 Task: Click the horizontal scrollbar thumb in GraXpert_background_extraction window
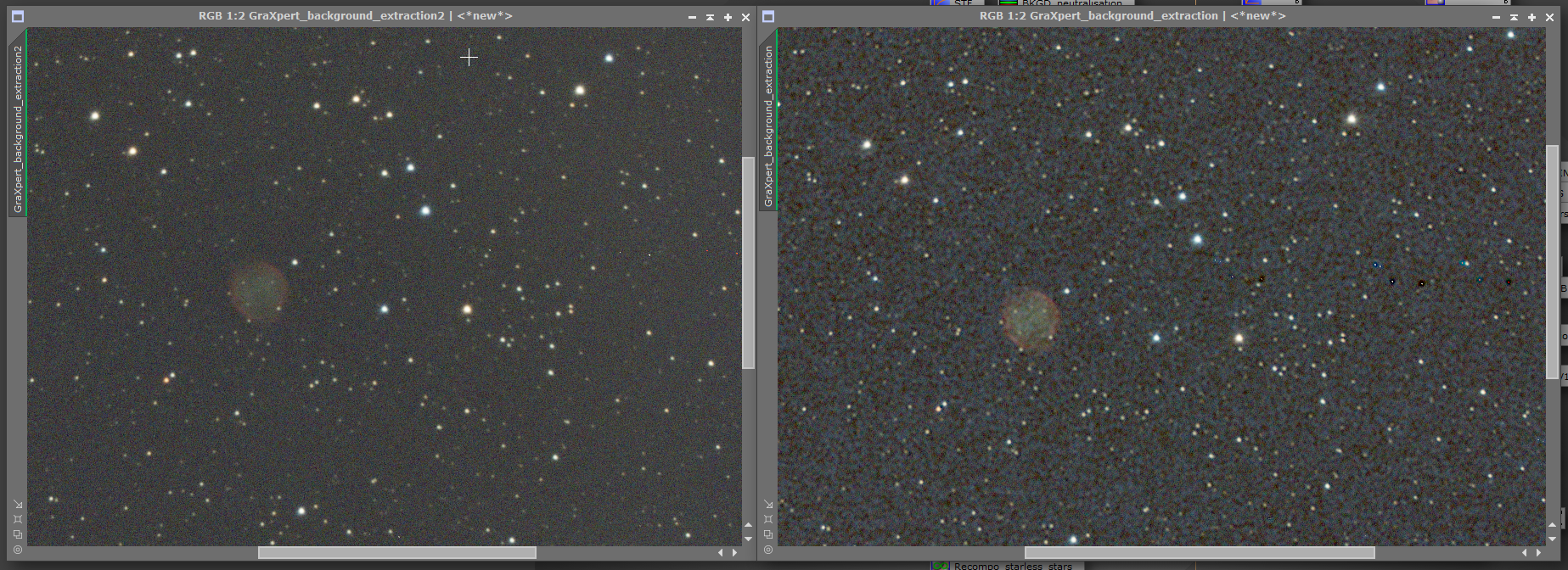click(1200, 552)
